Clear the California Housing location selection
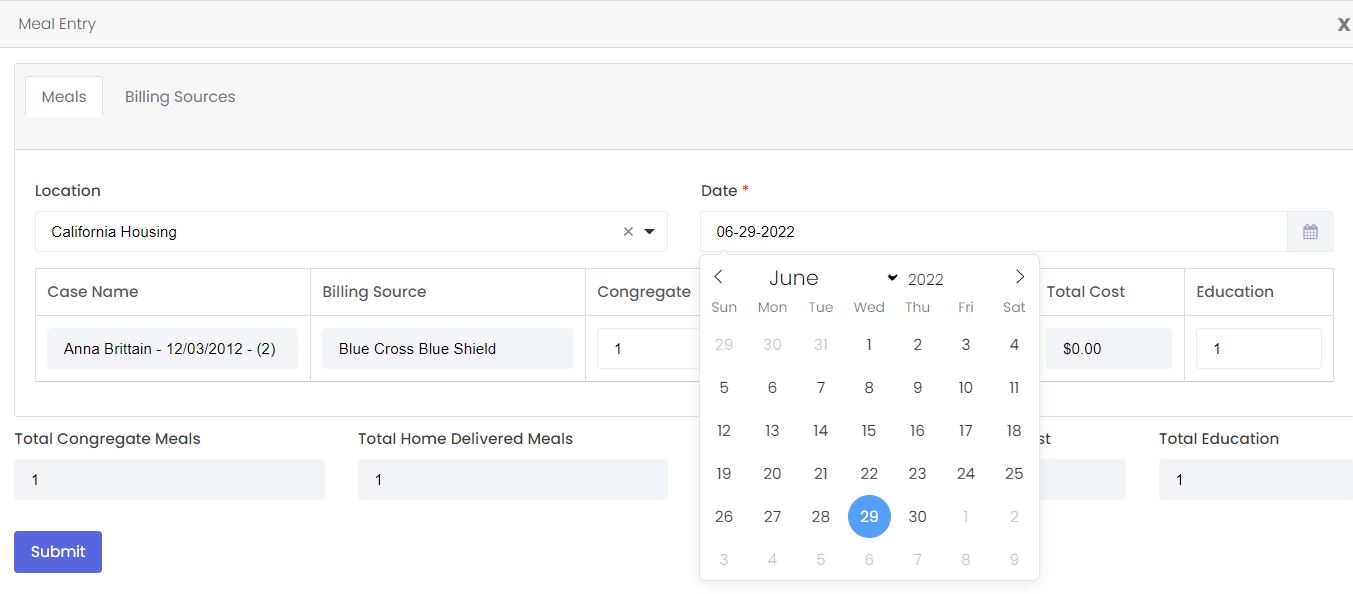1353x594 pixels. point(628,232)
